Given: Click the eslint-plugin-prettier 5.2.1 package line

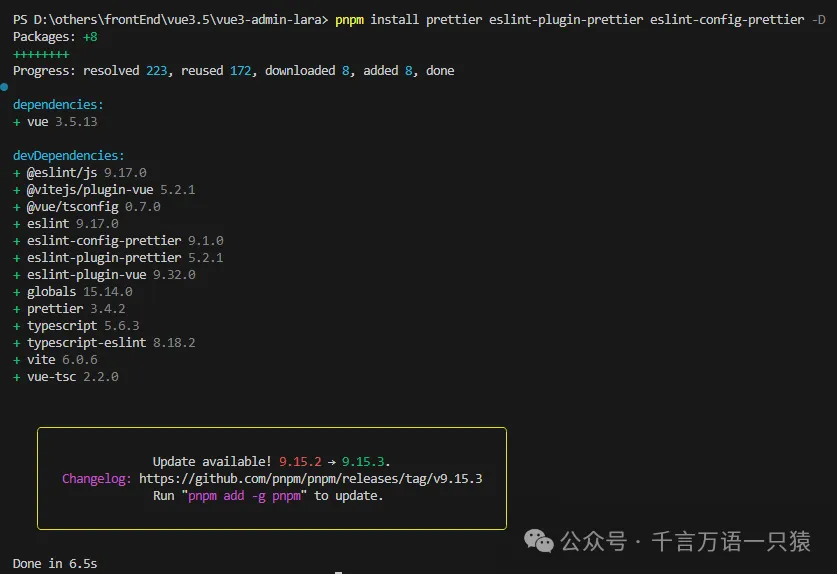Looking at the screenshot, I should point(118,257).
